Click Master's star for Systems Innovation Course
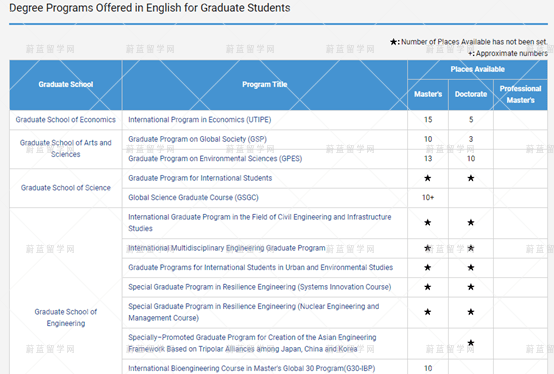The height and width of the screenshot is (374, 554). coord(428,287)
